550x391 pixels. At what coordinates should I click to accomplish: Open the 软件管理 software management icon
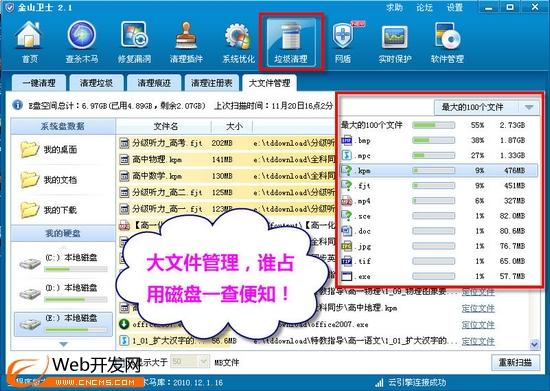click(x=447, y=42)
